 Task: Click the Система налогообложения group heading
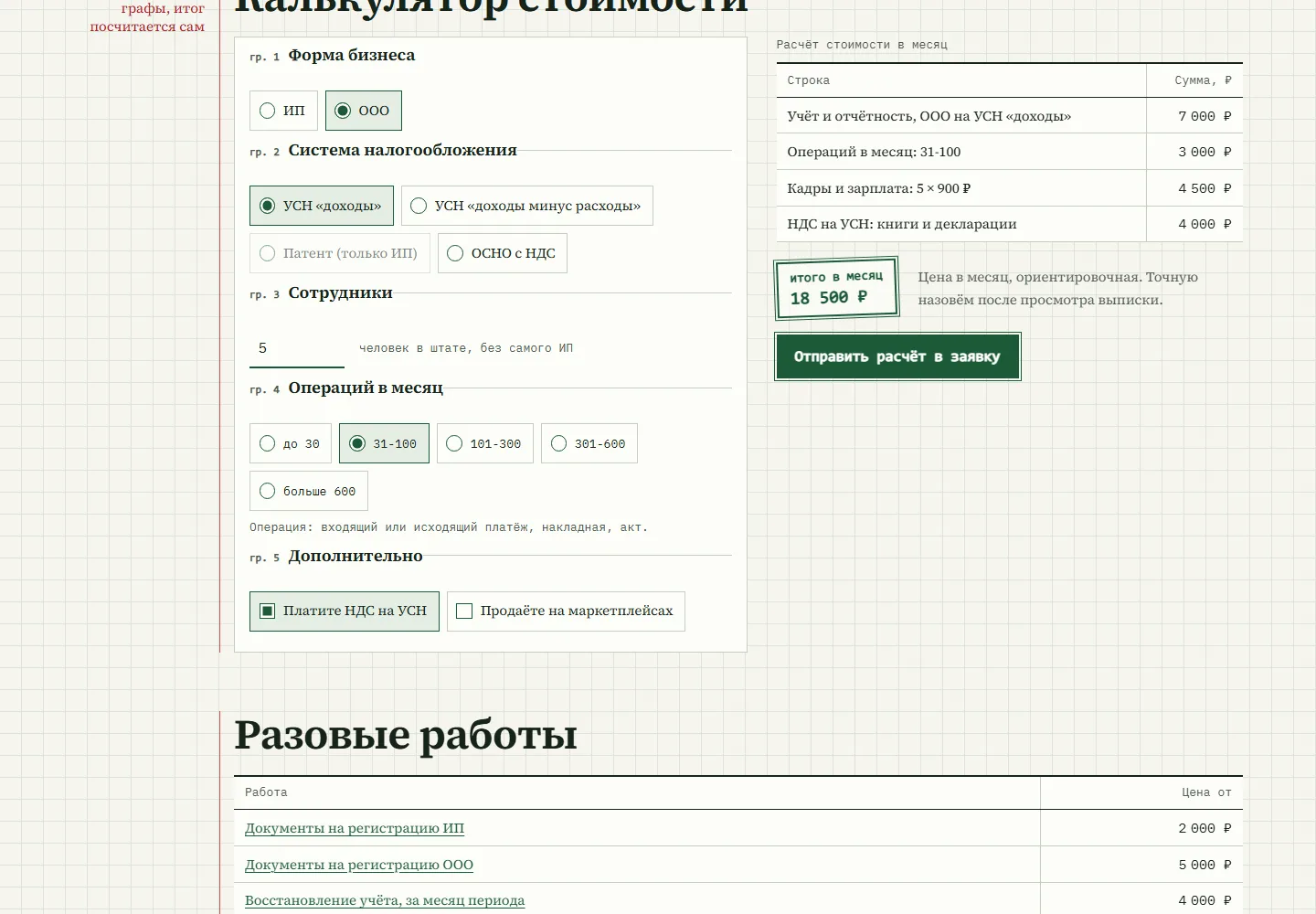point(402,150)
